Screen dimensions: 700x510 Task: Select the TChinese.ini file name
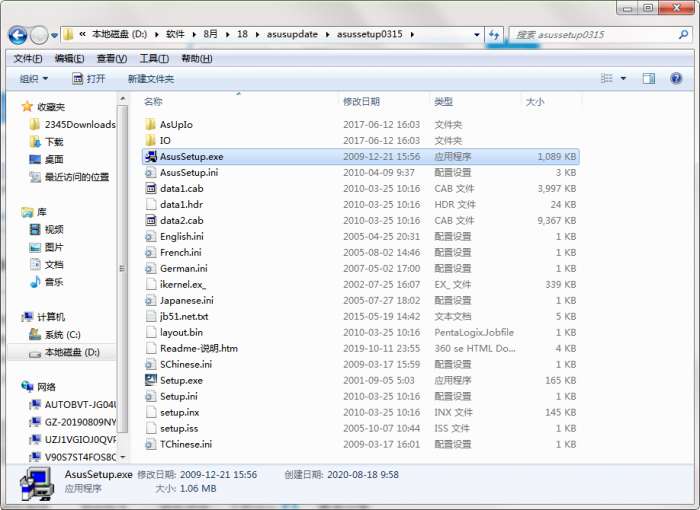click(186, 444)
